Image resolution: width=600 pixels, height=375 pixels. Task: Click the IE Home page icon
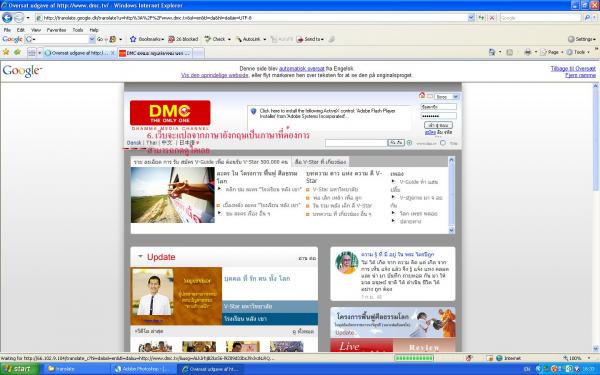point(492,52)
